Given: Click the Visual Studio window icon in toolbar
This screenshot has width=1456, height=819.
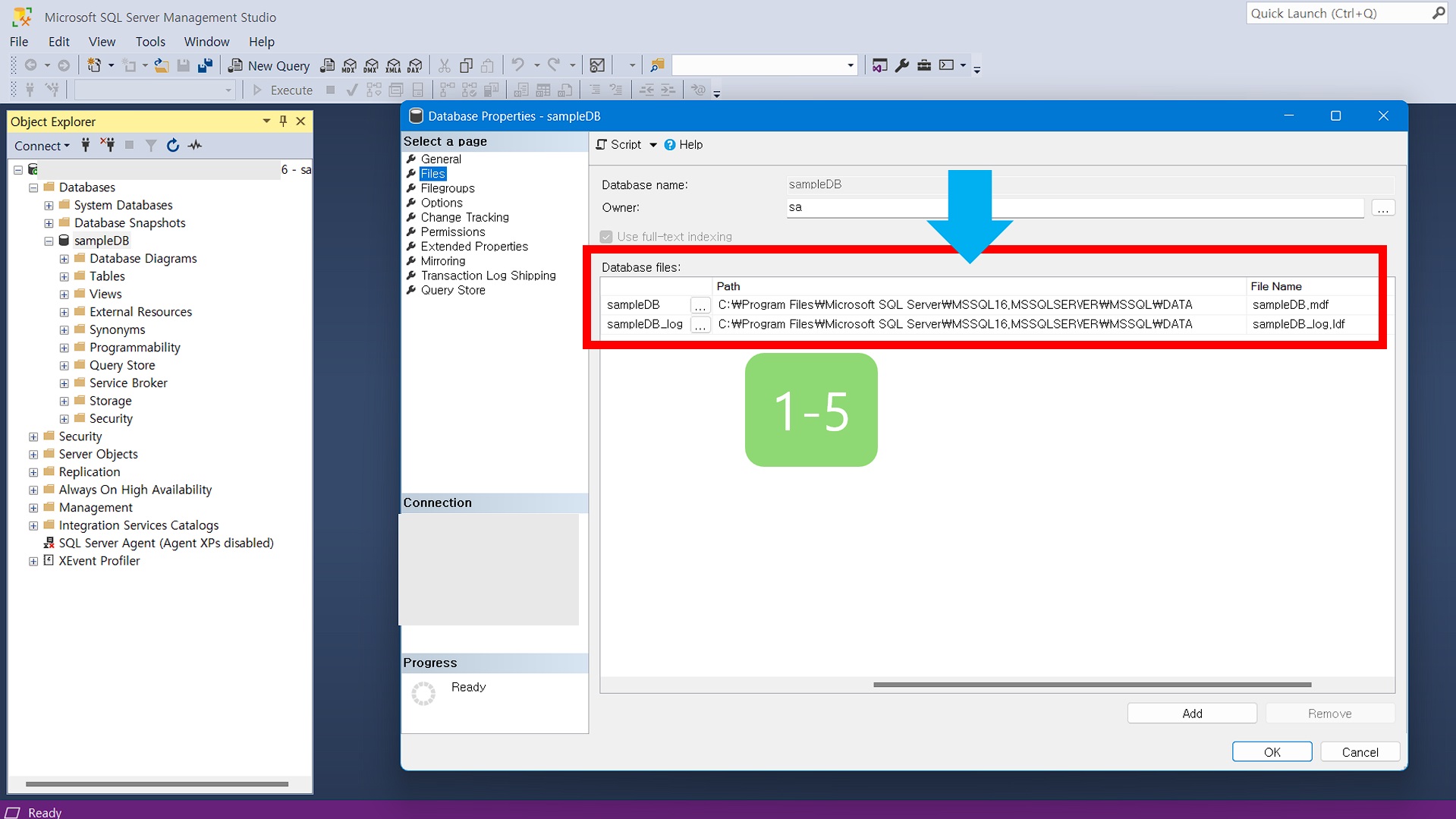Looking at the screenshot, I should click(879, 65).
